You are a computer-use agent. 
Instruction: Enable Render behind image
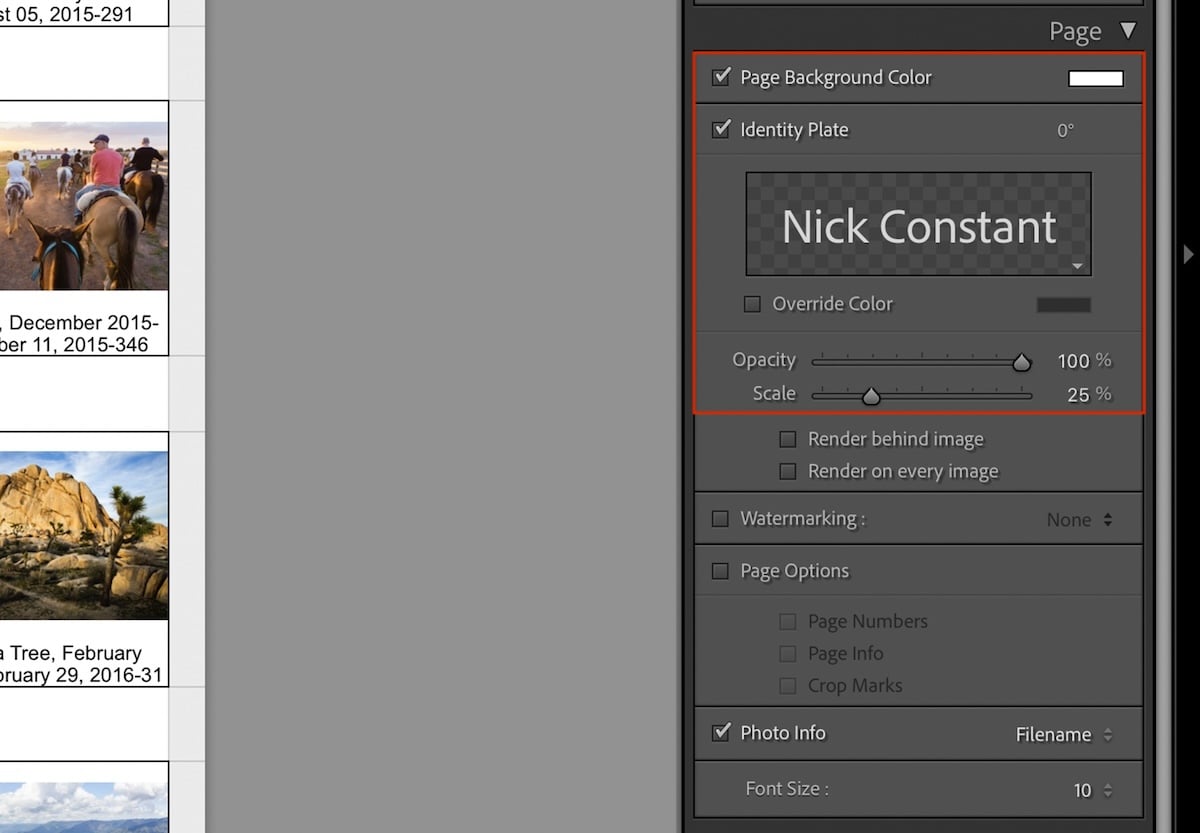788,439
